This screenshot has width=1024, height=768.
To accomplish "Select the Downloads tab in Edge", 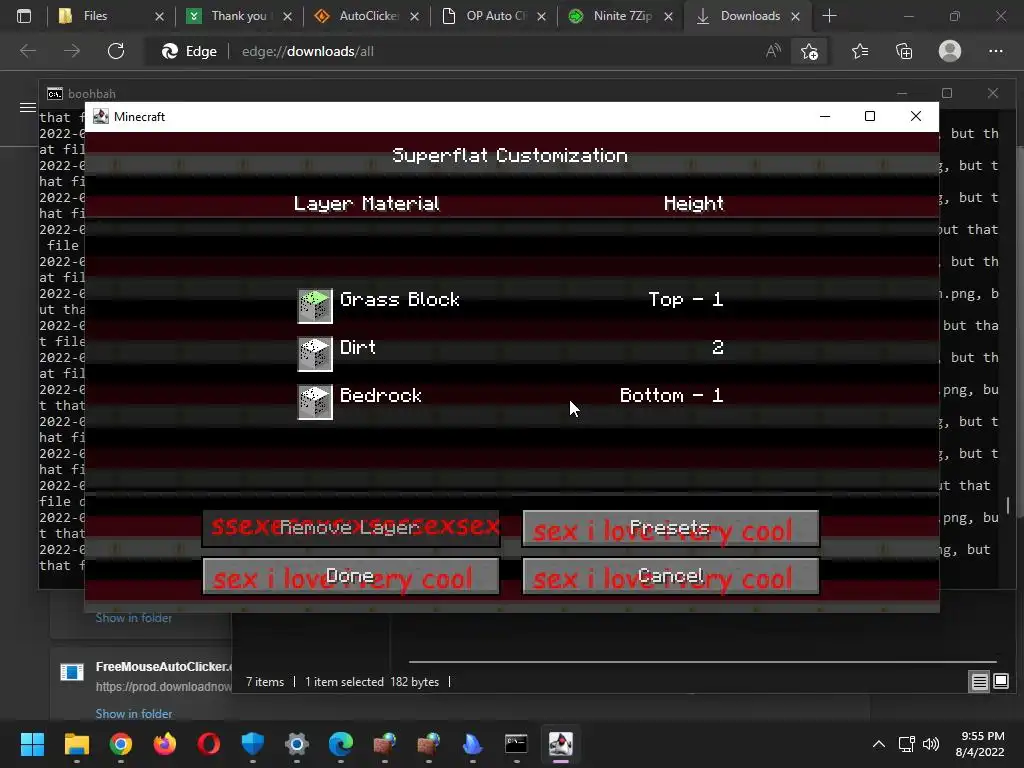I will (750, 16).
